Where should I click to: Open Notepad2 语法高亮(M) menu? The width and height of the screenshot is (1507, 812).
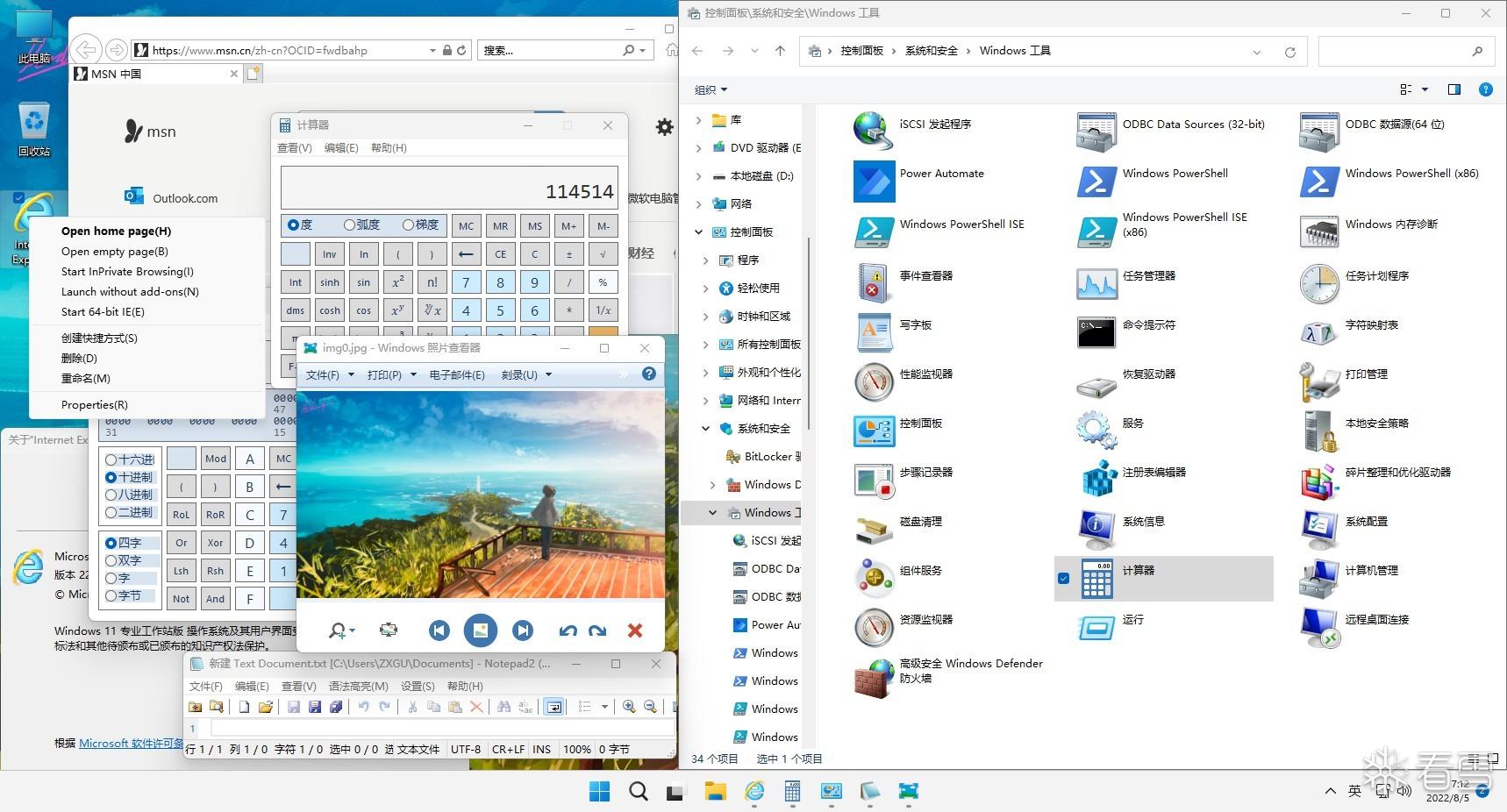359,687
